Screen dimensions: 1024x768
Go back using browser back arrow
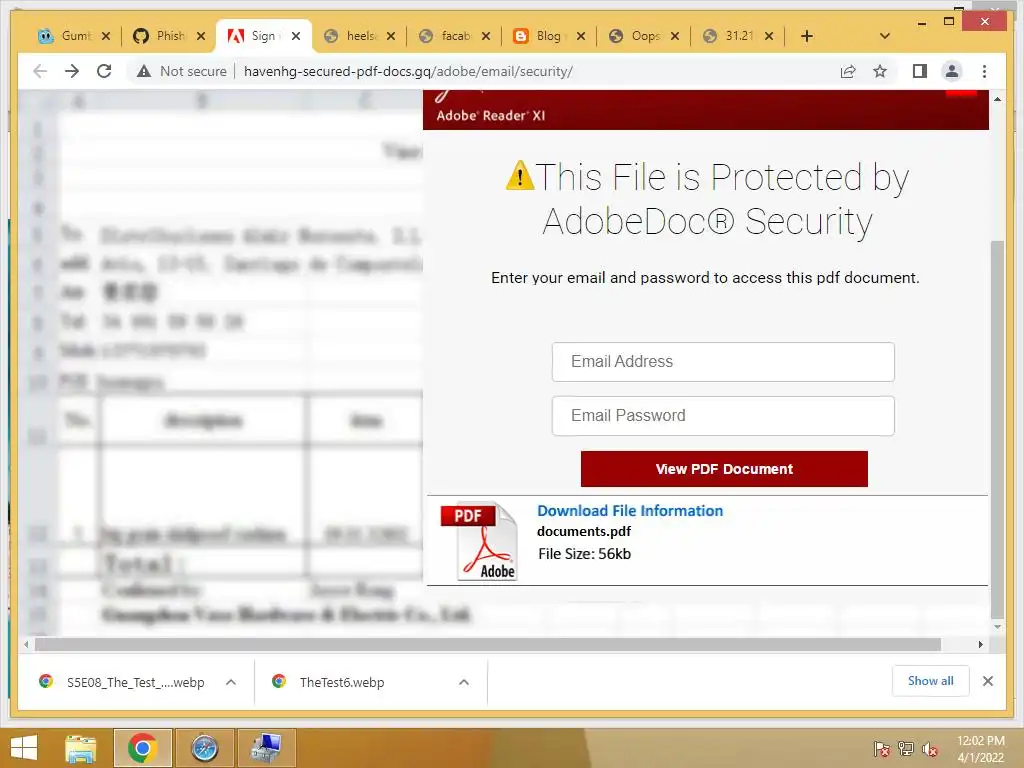40,71
